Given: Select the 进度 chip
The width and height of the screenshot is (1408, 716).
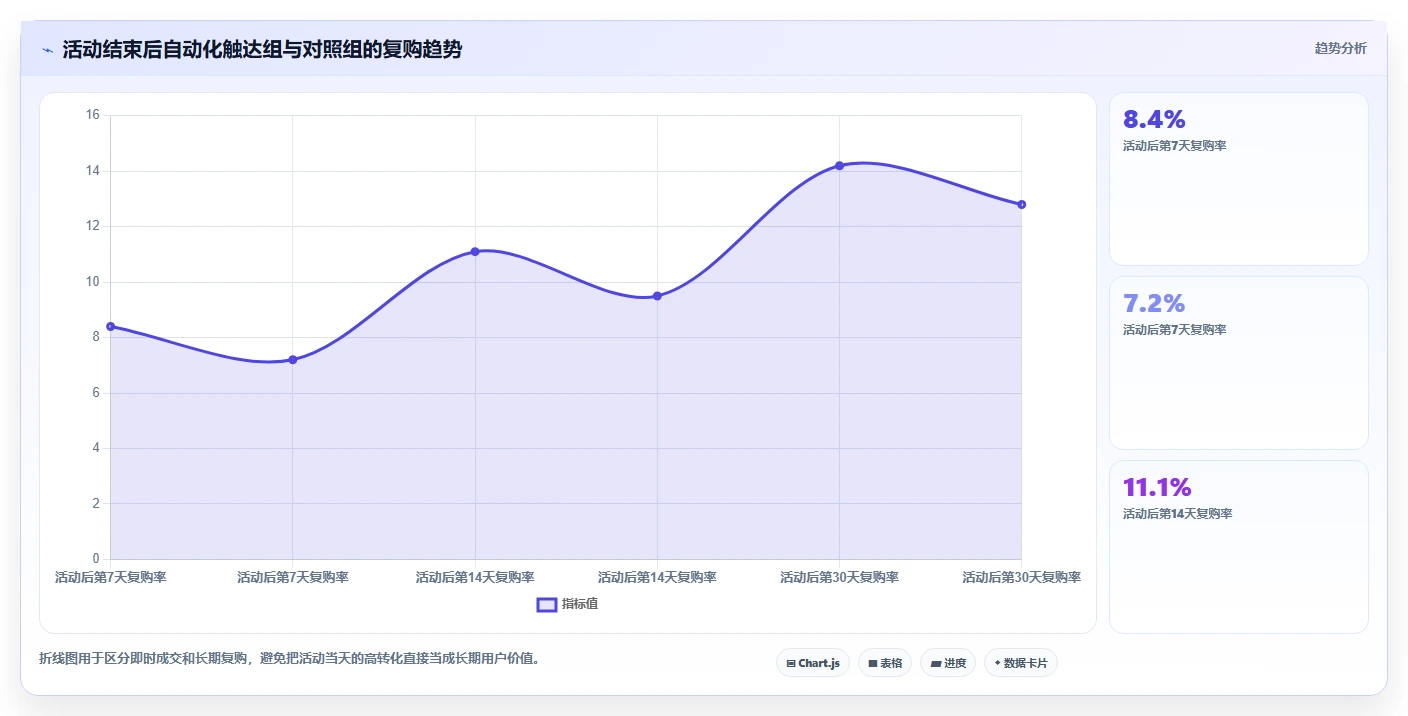Looking at the screenshot, I should click(x=948, y=663).
